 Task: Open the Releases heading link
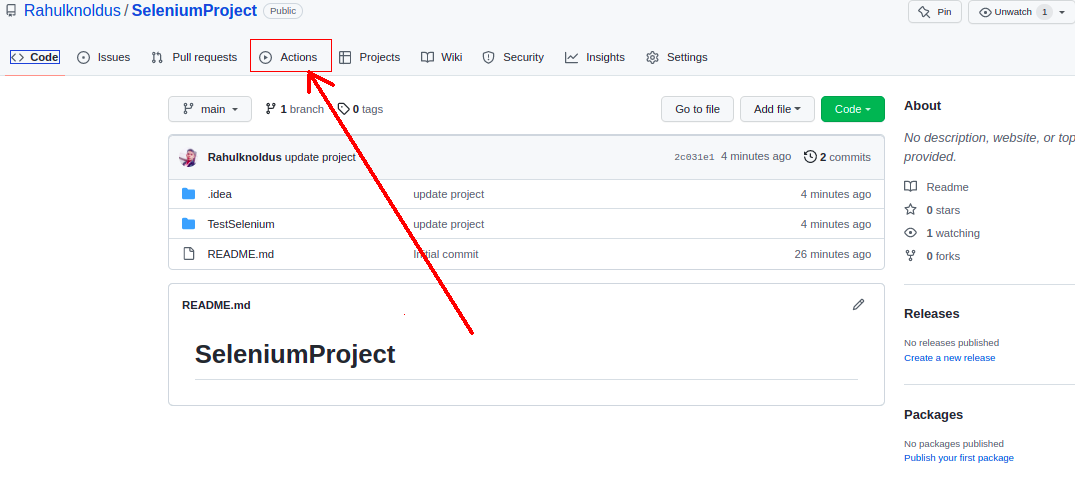pos(932,314)
